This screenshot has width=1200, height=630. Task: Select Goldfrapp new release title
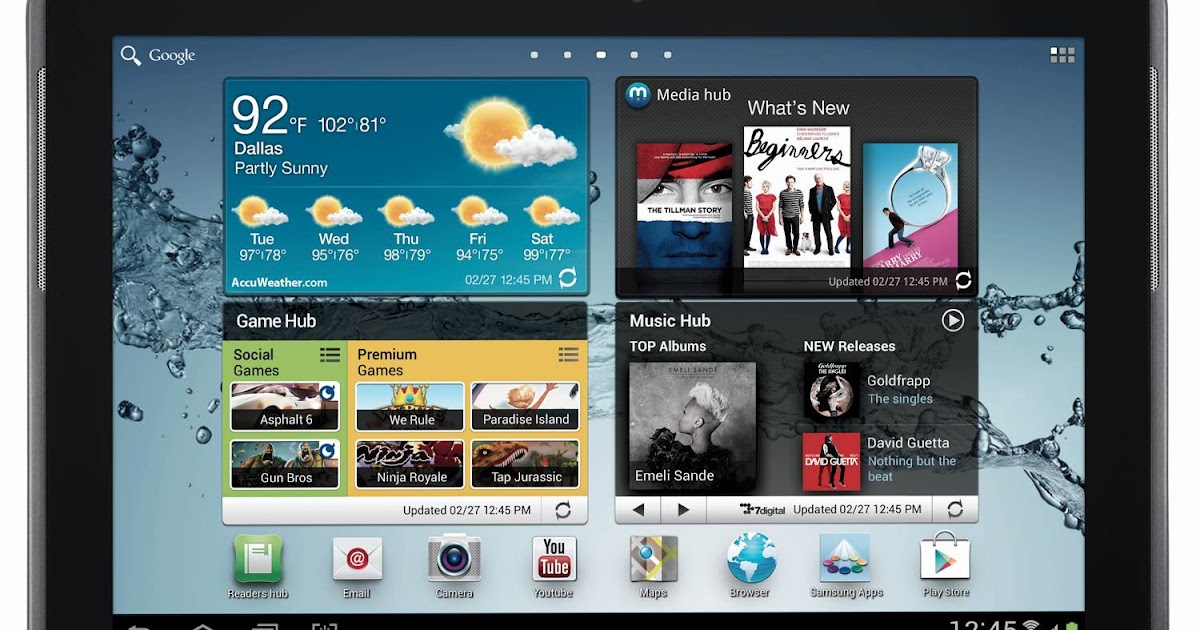899,381
